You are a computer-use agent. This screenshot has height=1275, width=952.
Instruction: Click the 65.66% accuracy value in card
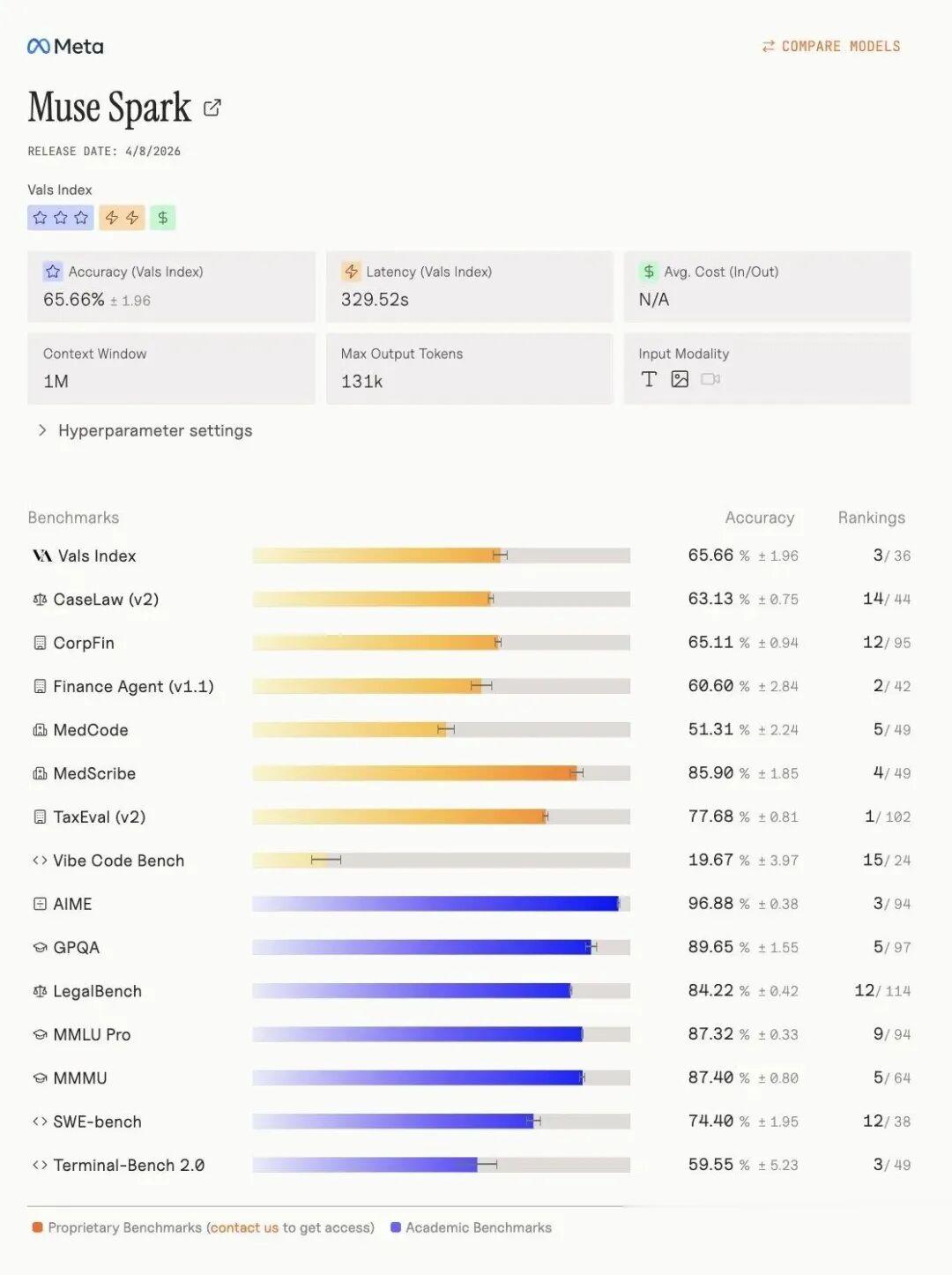[x=74, y=300]
